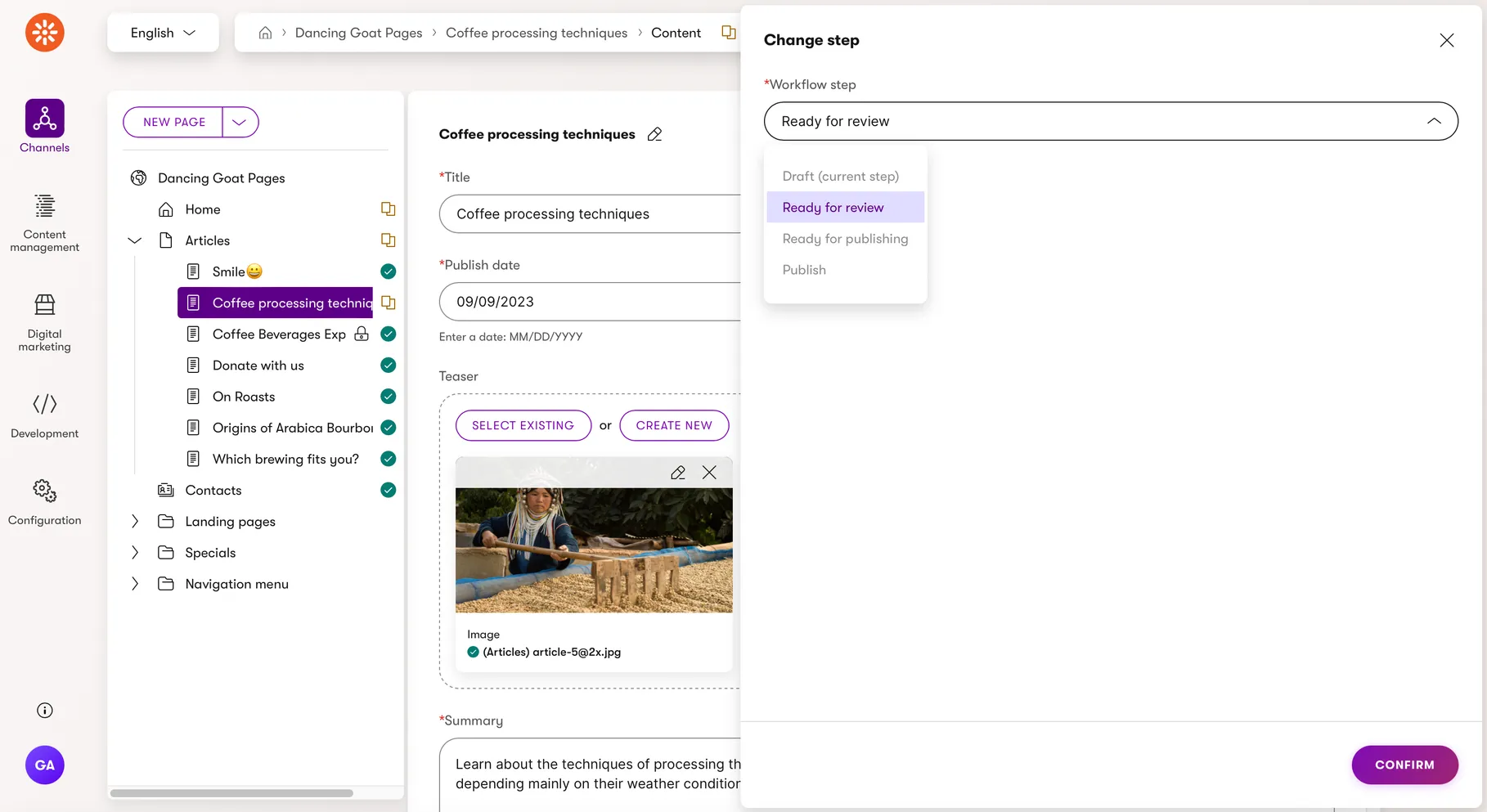Image resolution: width=1487 pixels, height=812 pixels.
Task: Click the edit pencil beside page name
Action: [x=654, y=134]
